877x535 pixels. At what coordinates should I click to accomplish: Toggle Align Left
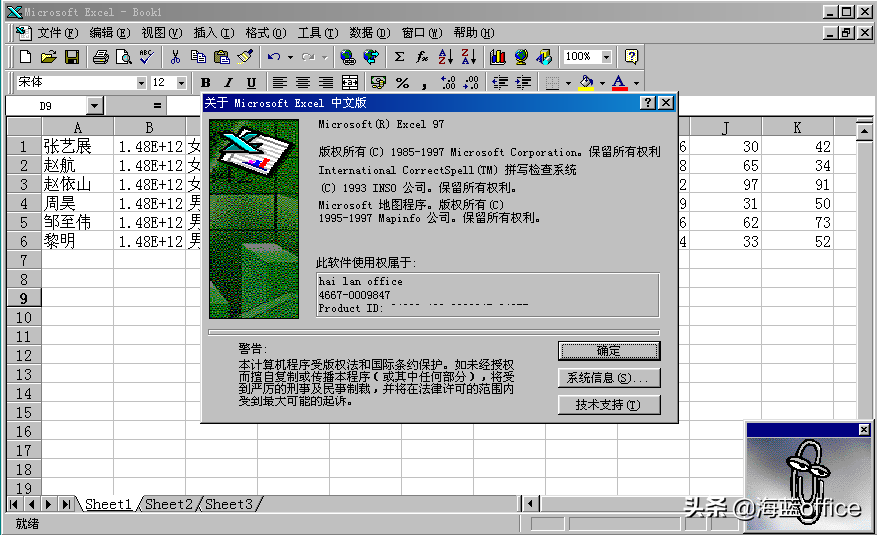pos(280,83)
